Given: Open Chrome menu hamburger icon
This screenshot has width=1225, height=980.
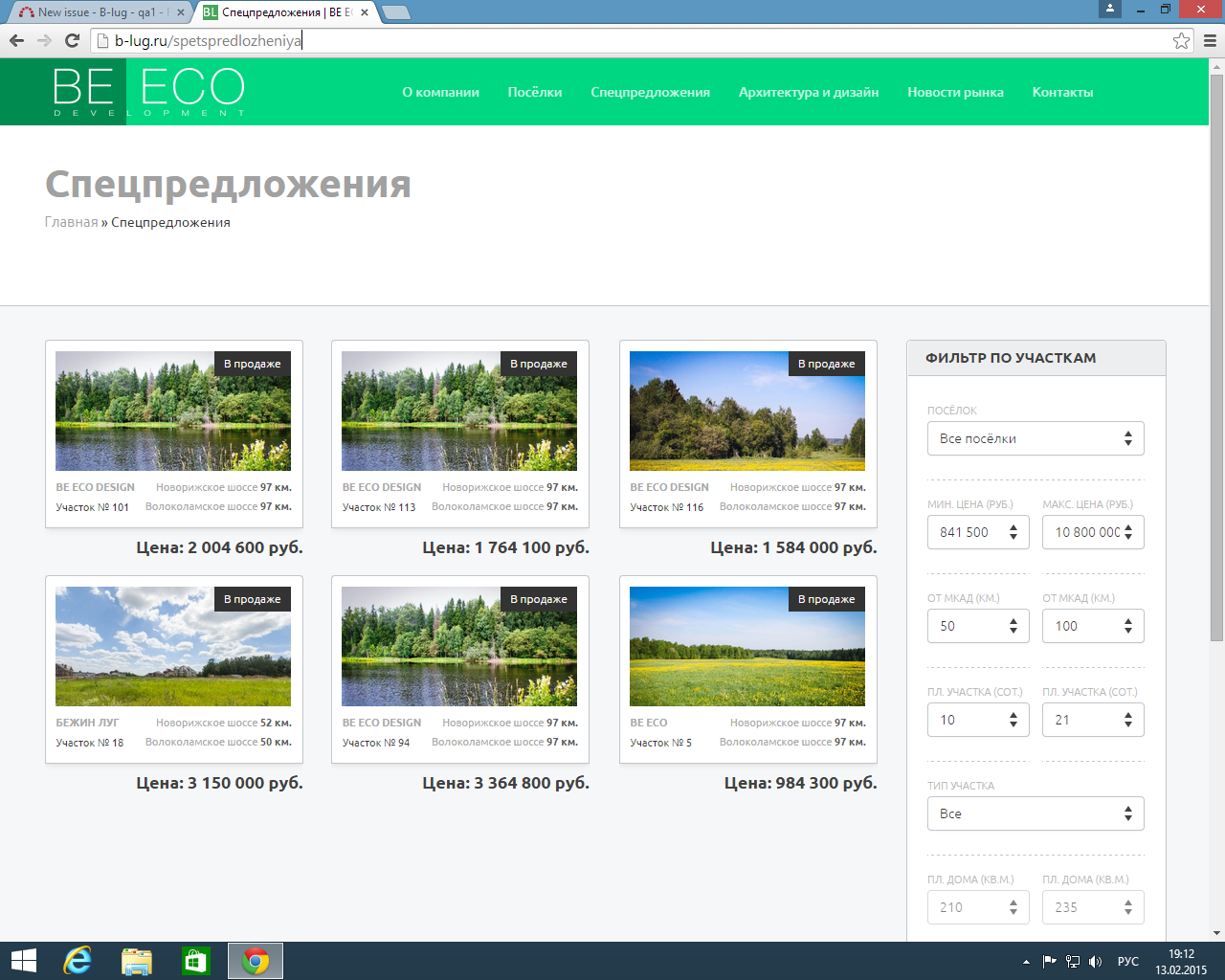Looking at the screenshot, I should [1210, 40].
